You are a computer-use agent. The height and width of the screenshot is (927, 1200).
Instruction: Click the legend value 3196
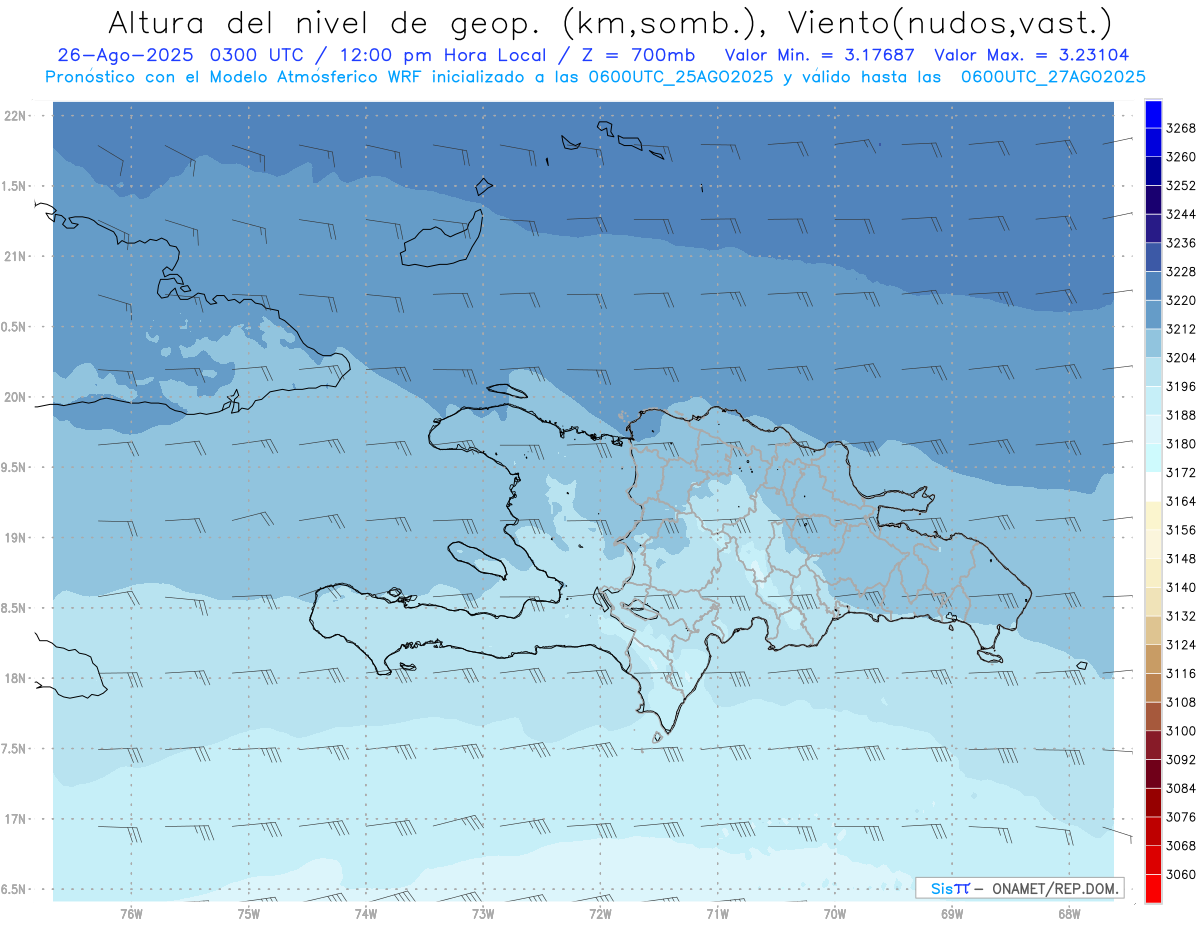click(1180, 386)
